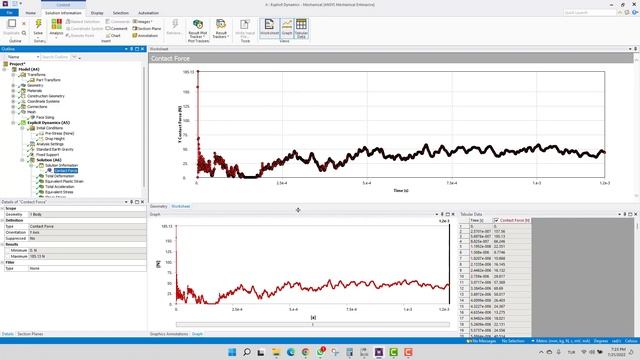Select Equivalent Stress result
The image size is (640, 360).
(59, 192)
